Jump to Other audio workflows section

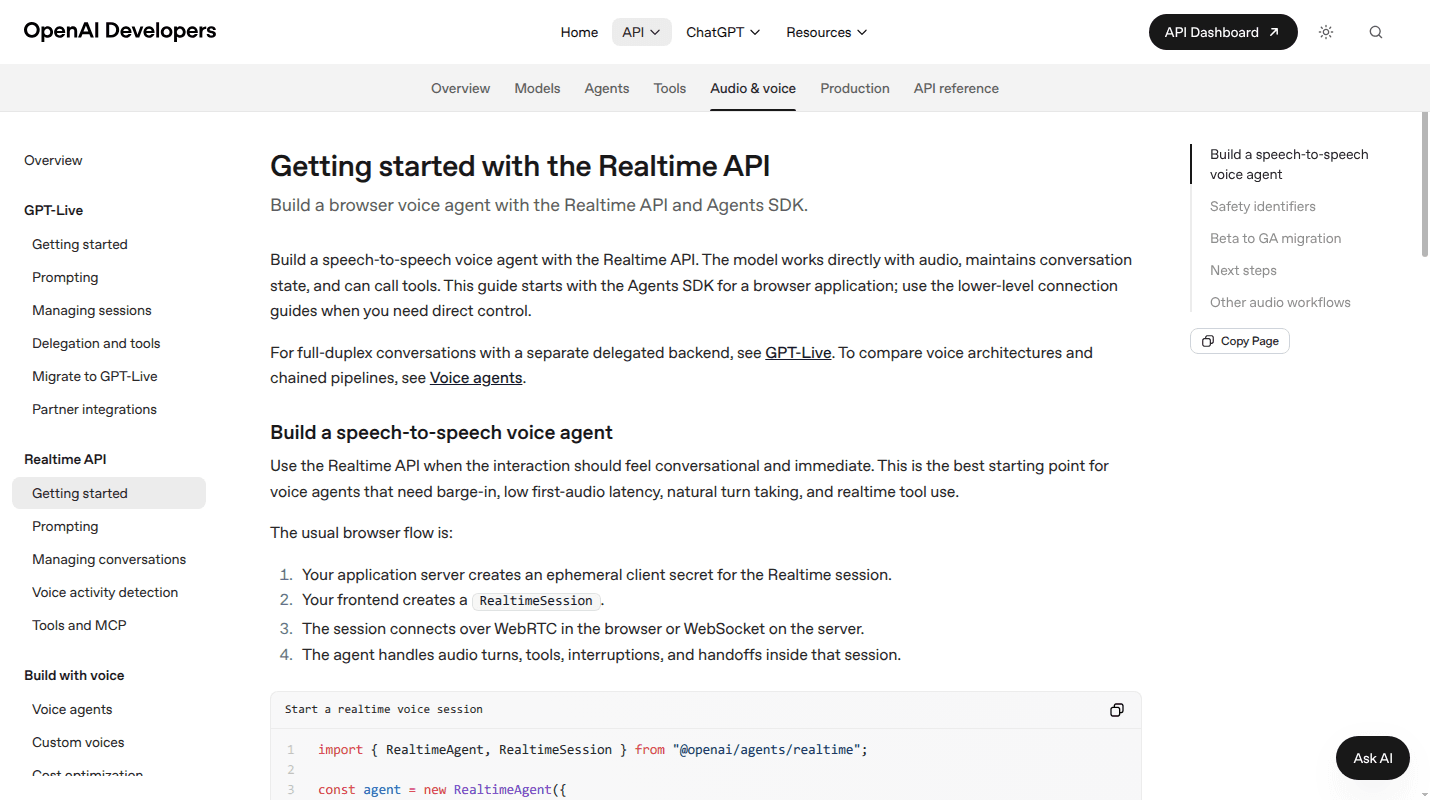click(x=1280, y=302)
